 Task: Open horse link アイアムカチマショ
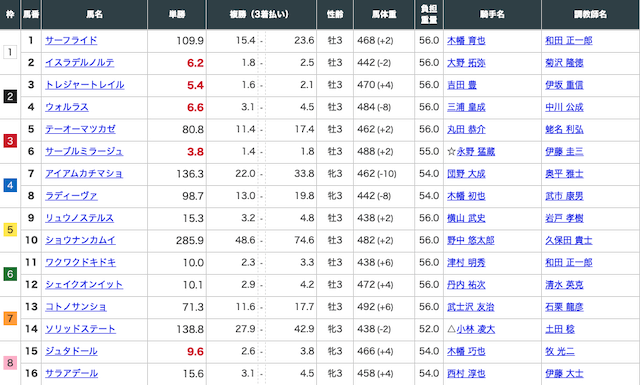(84, 174)
